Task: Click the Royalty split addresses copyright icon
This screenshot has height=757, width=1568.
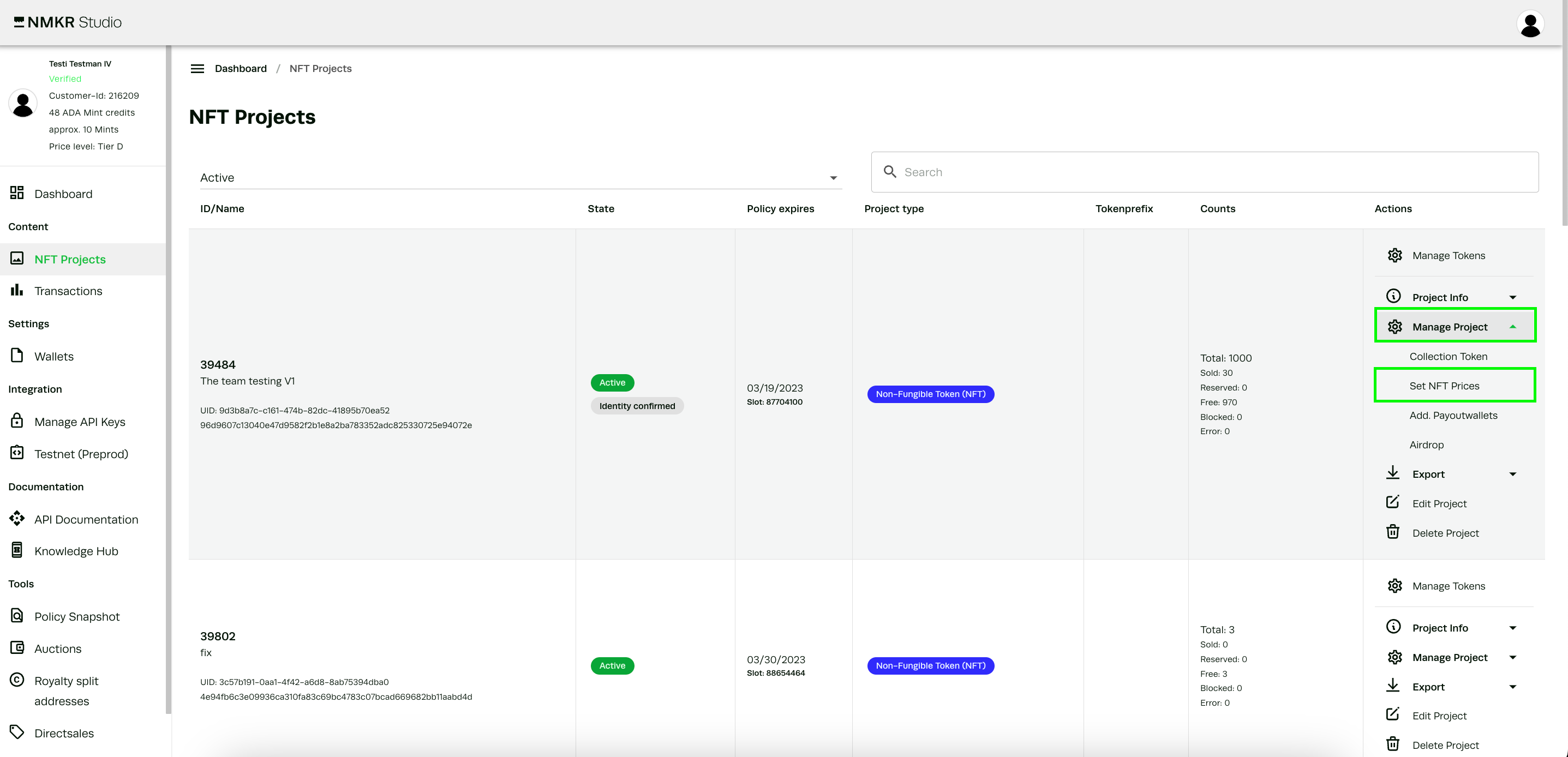Action: (x=17, y=680)
